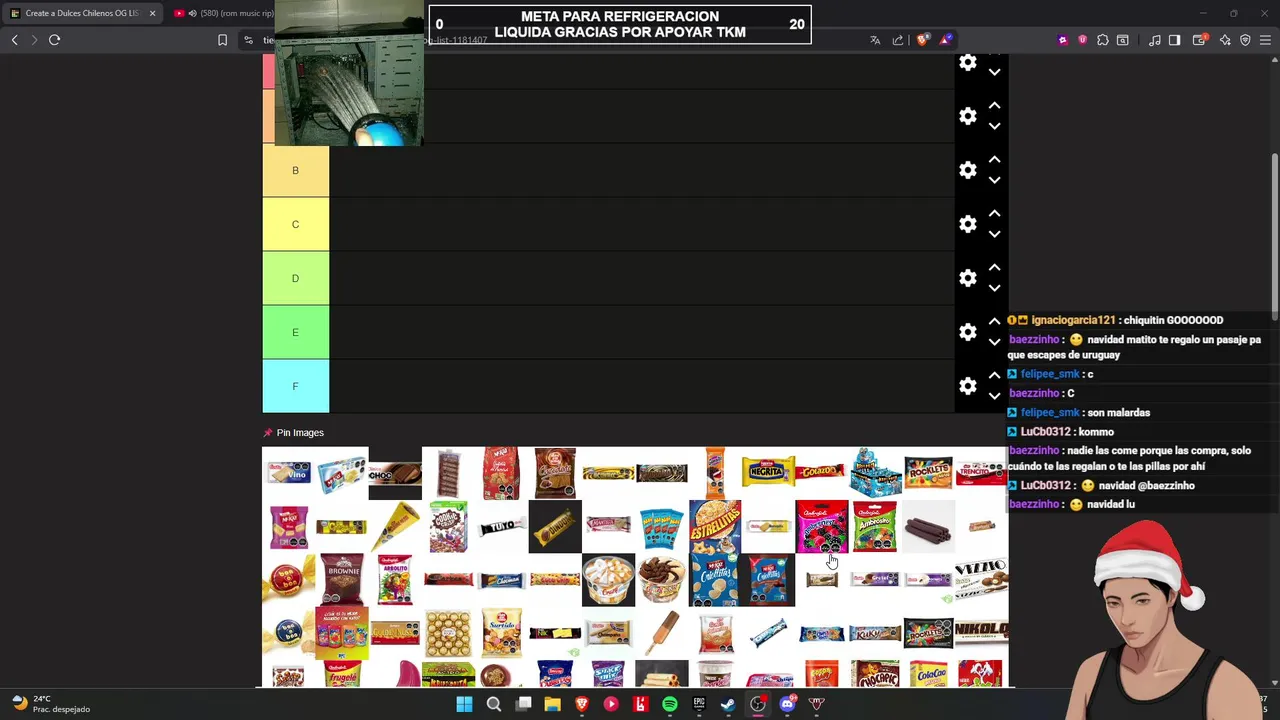Screen dimensions: 1280x720
Task: Open Spotify from the taskbar
Action: [x=670, y=704]
